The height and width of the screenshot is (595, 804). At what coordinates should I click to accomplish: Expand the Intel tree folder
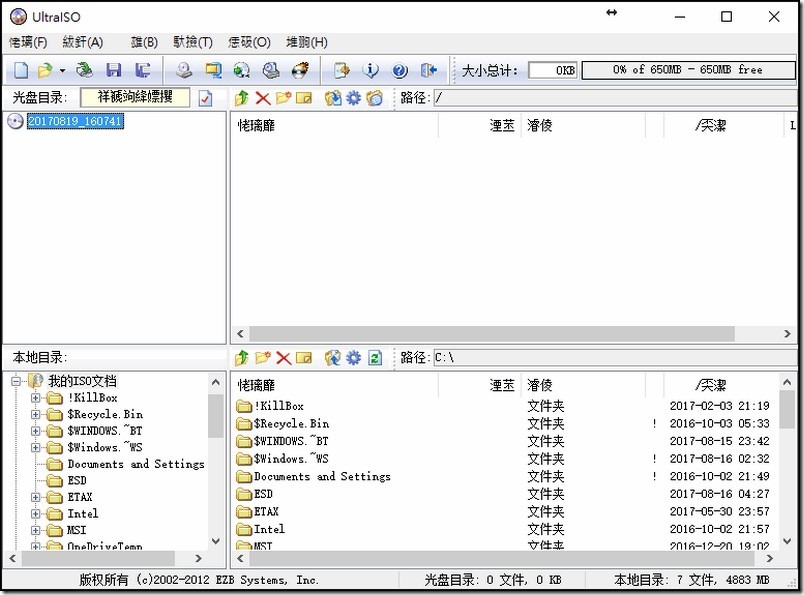click(x=35, y=513)
